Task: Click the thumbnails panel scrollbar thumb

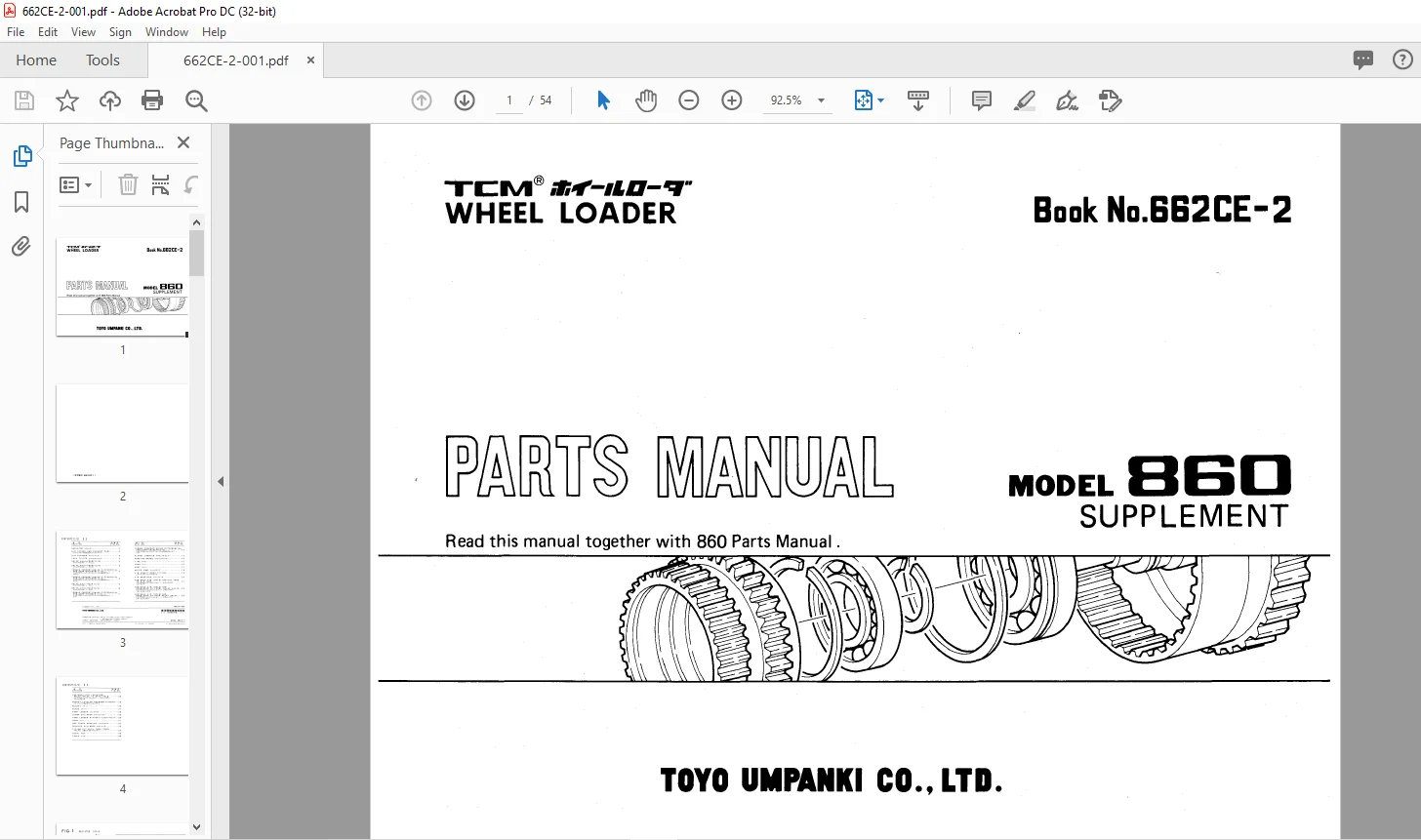Action: [x=196, y=253]
